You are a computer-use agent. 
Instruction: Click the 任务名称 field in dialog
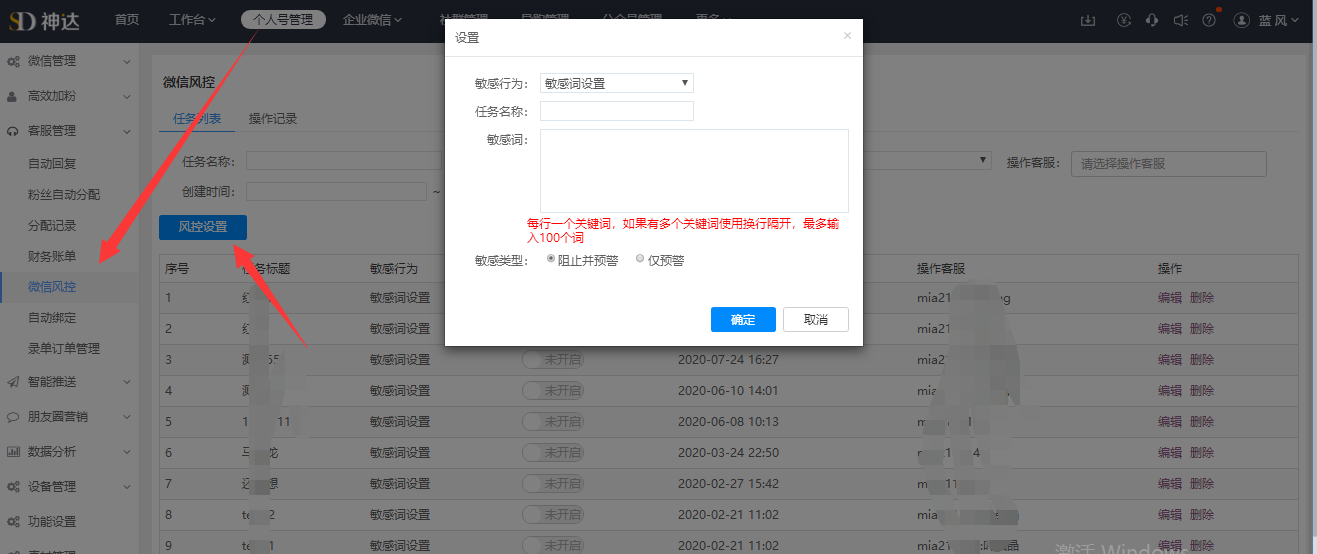[x=616, y=111]
